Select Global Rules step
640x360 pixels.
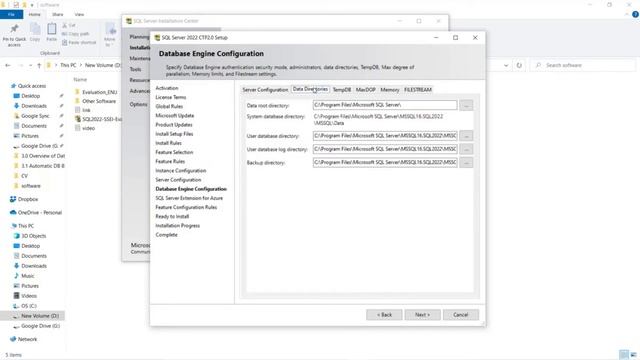[x=169, y=107]
